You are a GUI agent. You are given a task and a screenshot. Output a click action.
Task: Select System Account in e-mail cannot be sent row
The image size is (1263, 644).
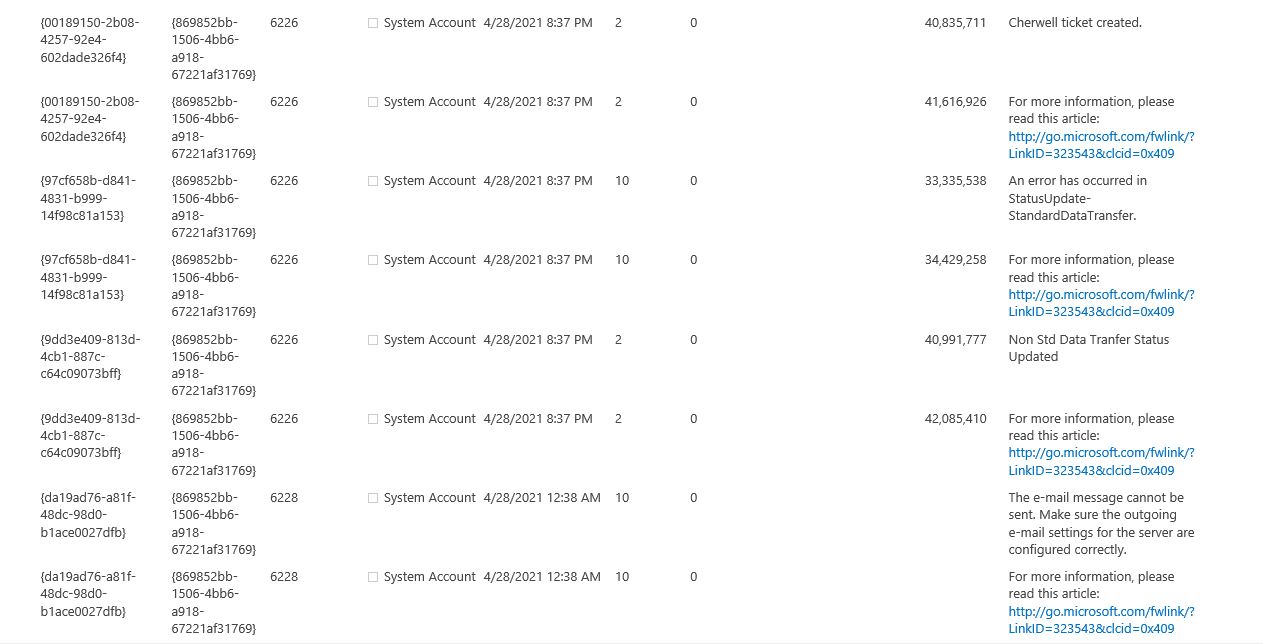point(430,498)
